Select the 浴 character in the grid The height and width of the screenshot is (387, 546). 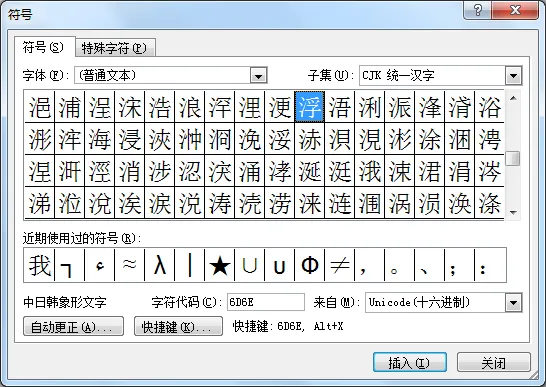489,107
